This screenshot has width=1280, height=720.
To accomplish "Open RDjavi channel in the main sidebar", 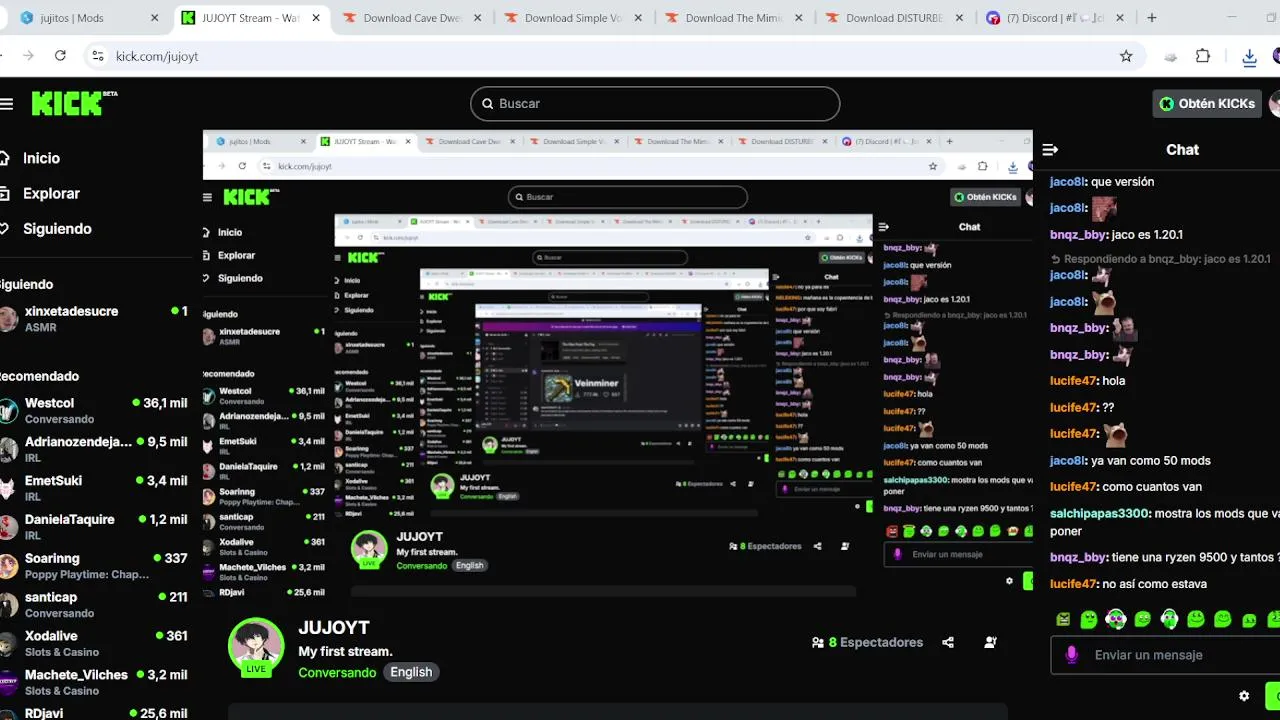I will pyautogui.click(x=96, y=713).
